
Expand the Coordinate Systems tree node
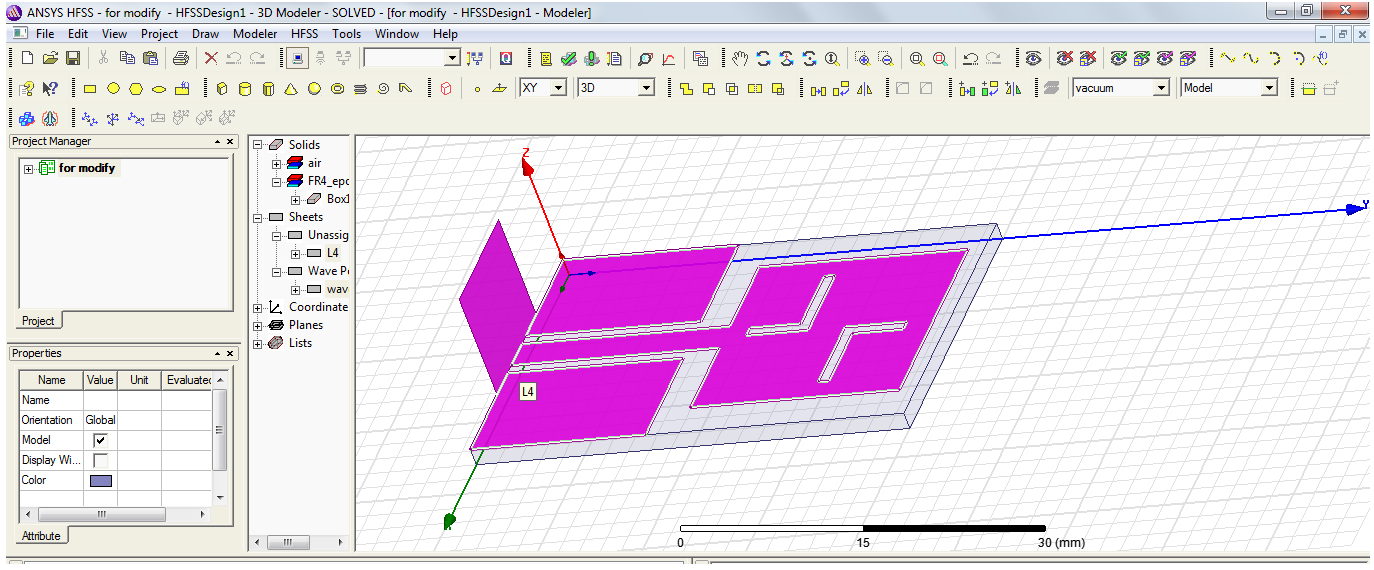tap(258, 307)
